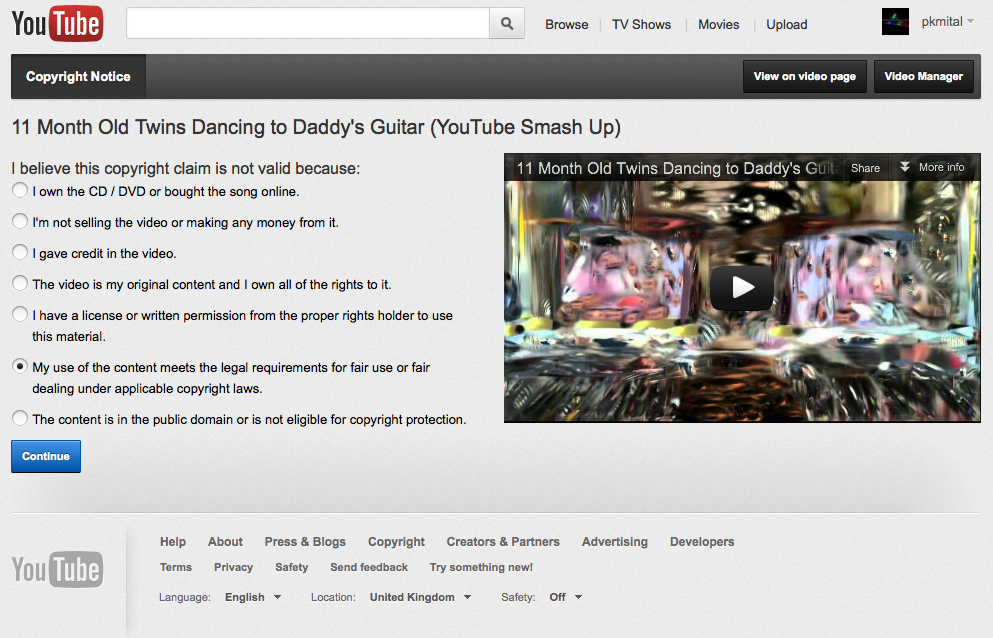993x638 pixels.
Task: Click into the YouTube search field
Action: 308,24
